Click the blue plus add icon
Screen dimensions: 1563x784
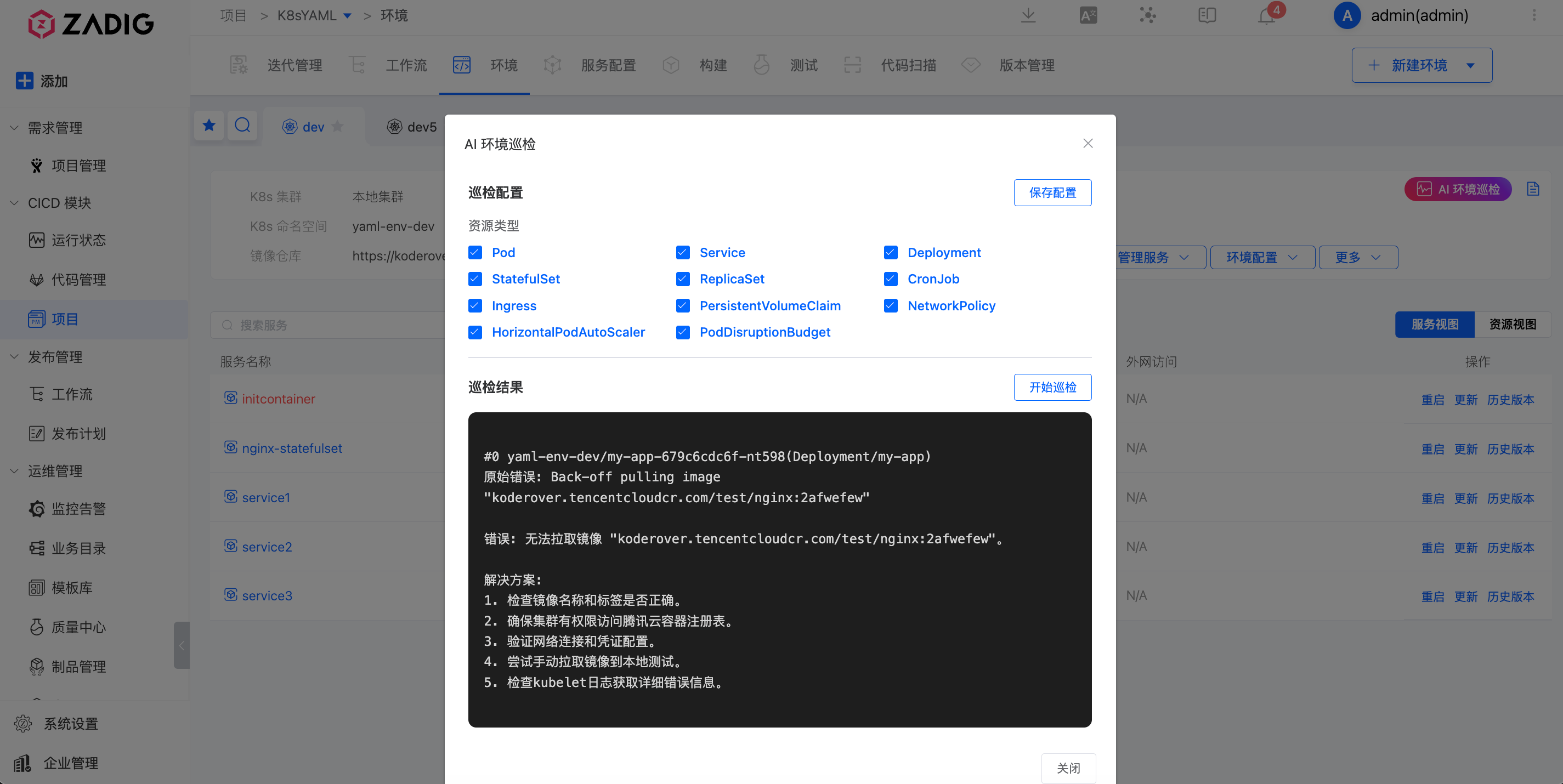pyautogui.click(x=24, y=81)
